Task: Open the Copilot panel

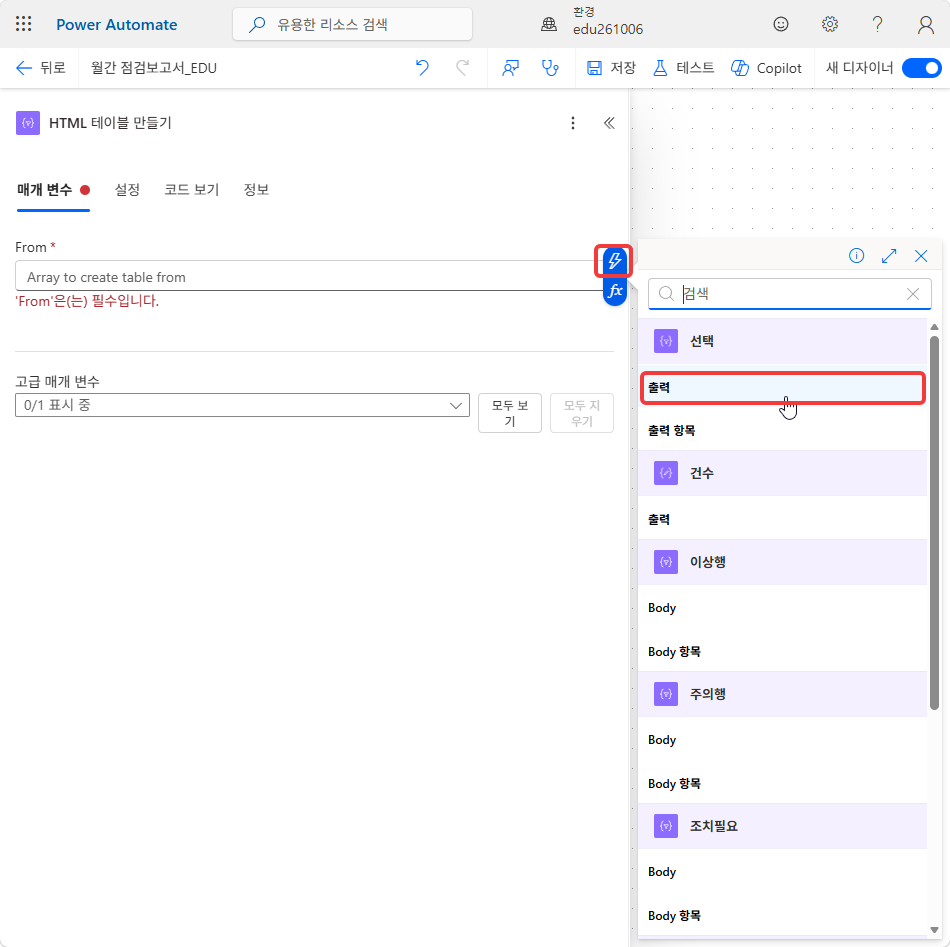Action: point(766,68)
